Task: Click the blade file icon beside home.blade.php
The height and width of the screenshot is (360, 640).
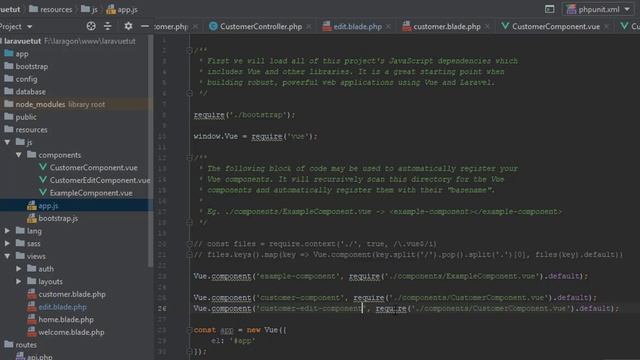Action: (x=32, y=319)
